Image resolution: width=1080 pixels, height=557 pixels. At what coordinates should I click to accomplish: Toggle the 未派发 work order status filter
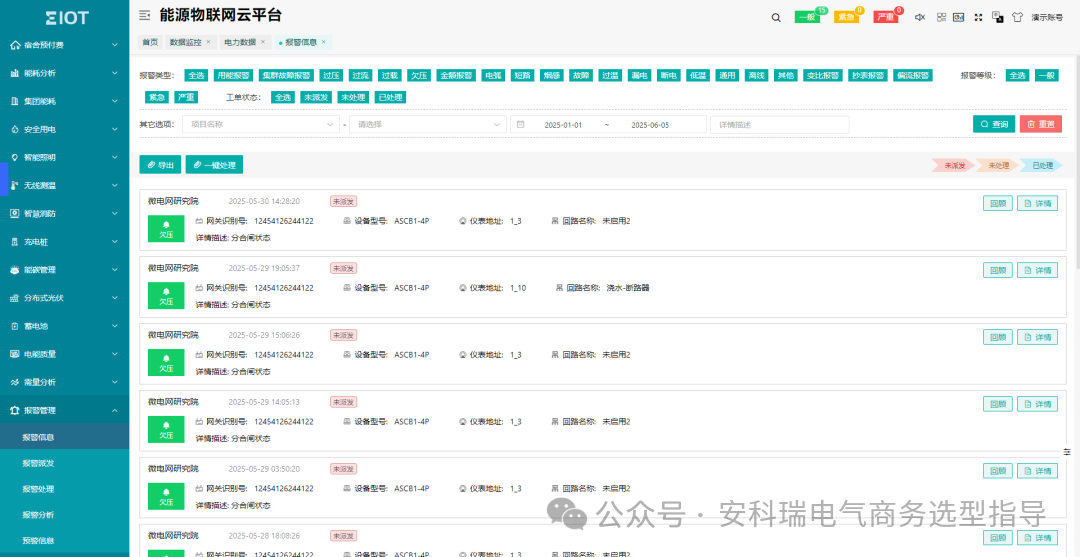(x=316, y=97)
